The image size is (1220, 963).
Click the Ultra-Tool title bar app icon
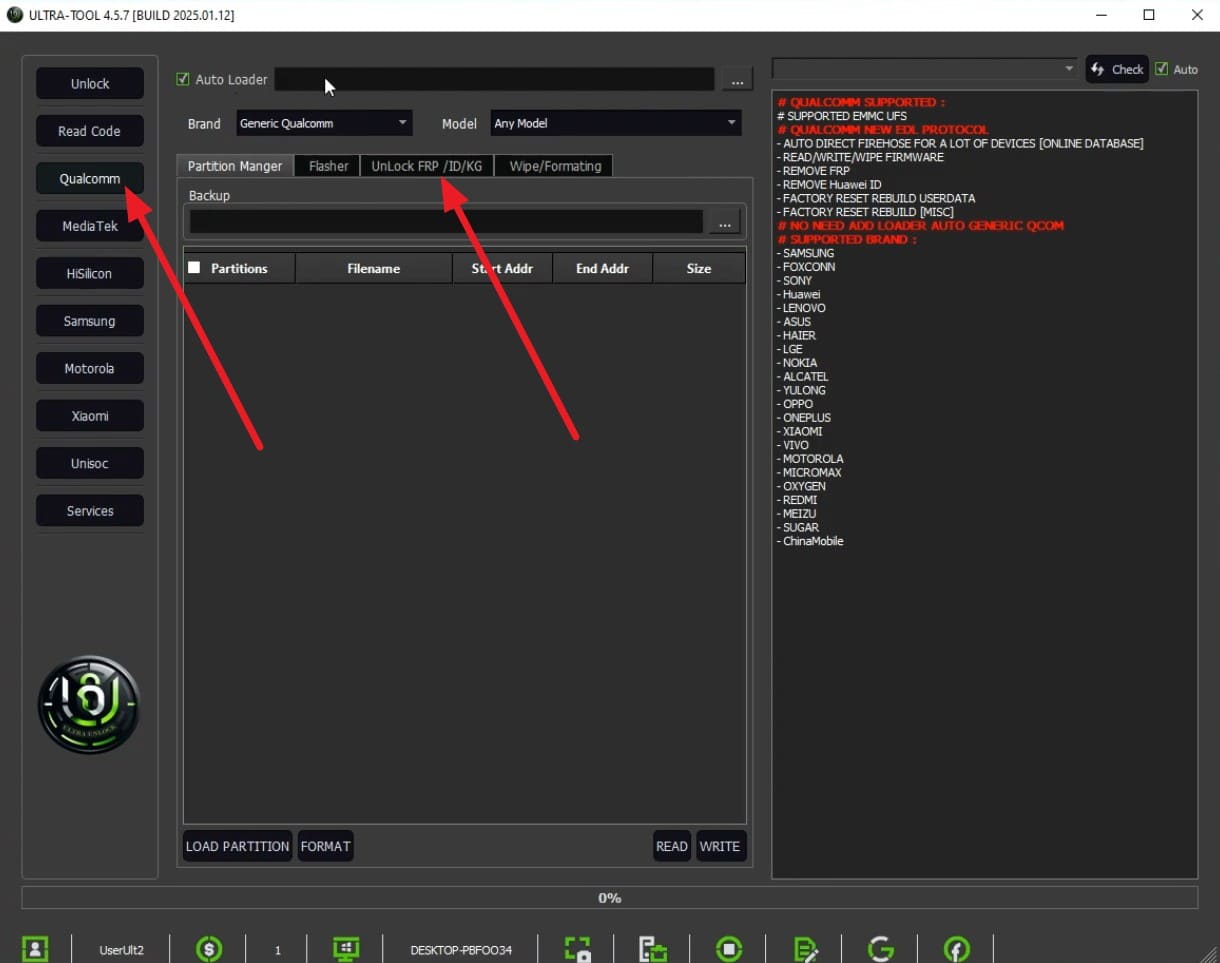click(x=14, y=15)
